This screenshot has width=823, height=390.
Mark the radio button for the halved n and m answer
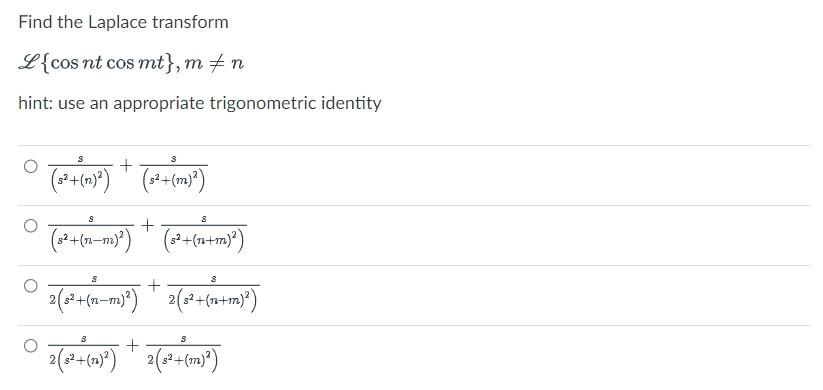[30, 345]
